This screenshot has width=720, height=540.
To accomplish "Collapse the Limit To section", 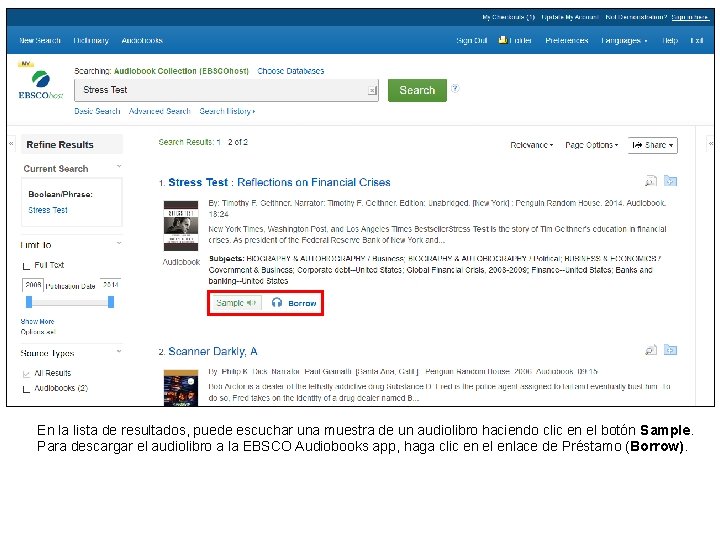I will tap(119, 243).
